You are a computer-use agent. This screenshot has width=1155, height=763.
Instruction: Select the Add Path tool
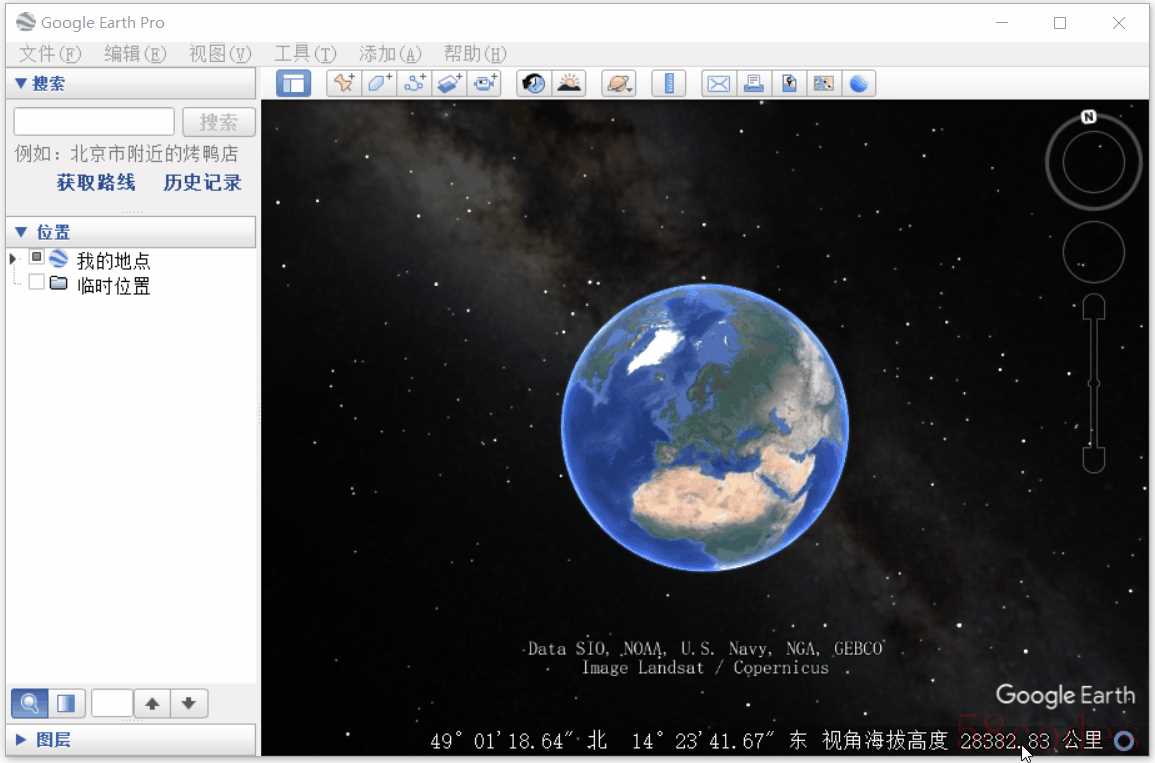point(415,84)
